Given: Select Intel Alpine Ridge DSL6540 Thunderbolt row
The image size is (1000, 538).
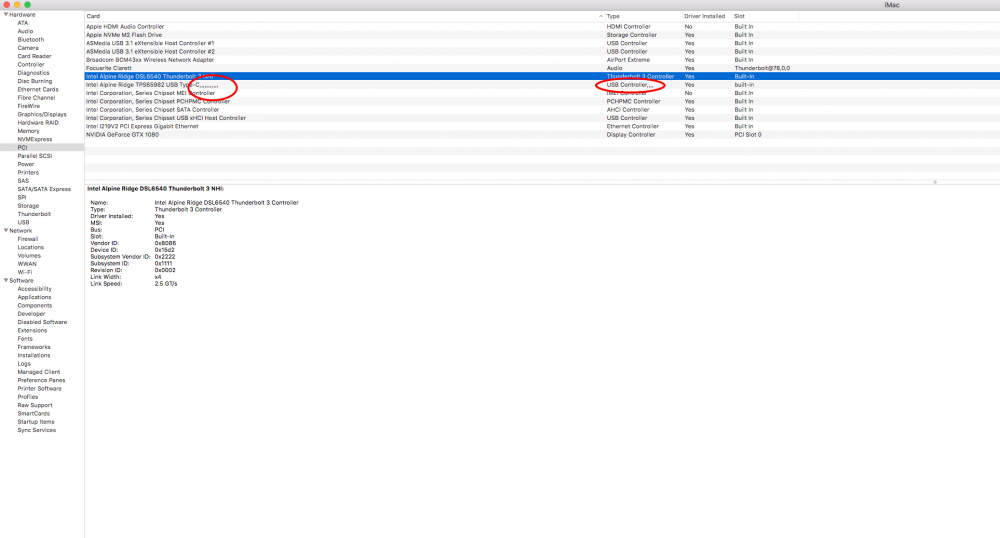Looking at the screenshot, I should click(542, 76).
